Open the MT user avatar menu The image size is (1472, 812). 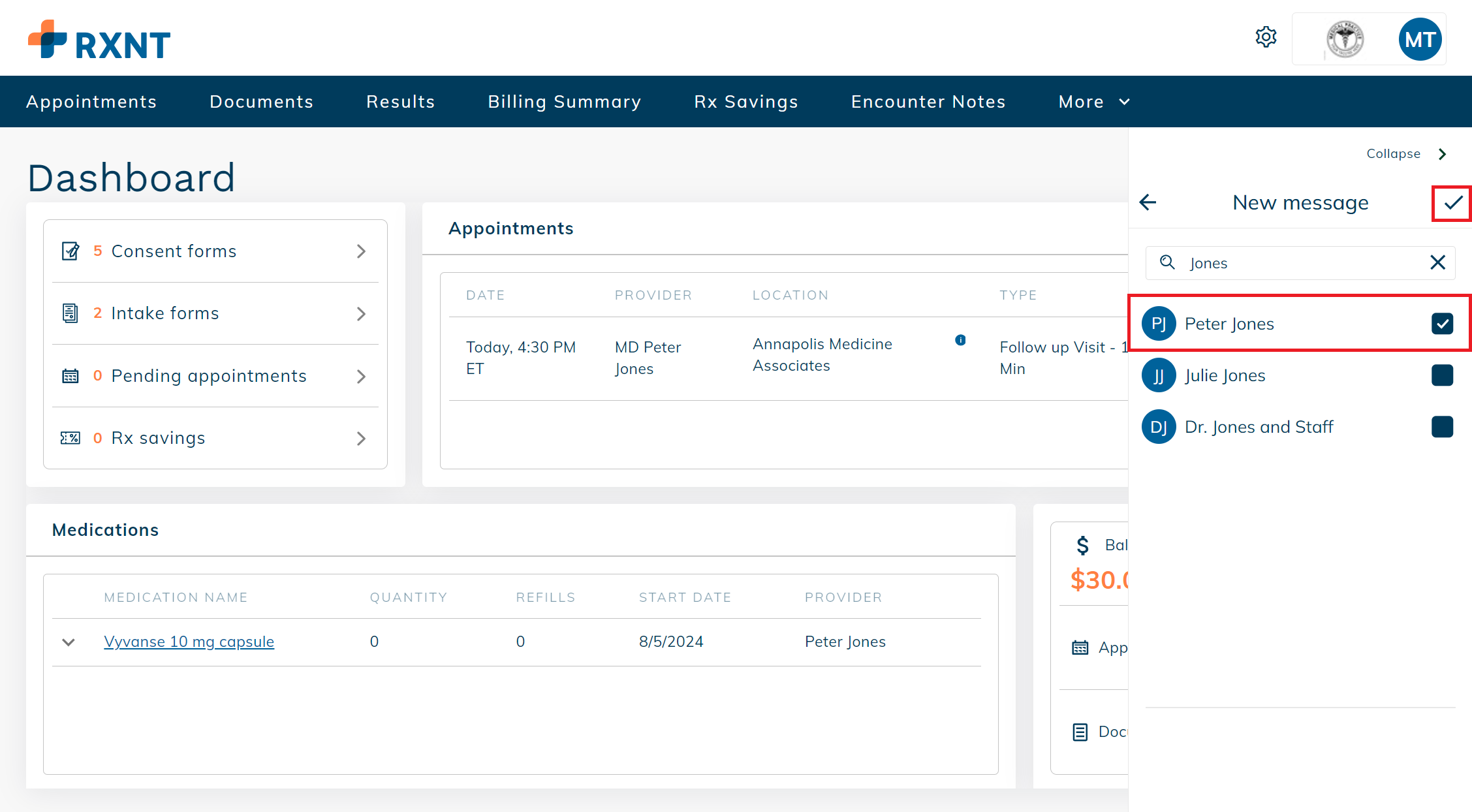point(1420,40)
